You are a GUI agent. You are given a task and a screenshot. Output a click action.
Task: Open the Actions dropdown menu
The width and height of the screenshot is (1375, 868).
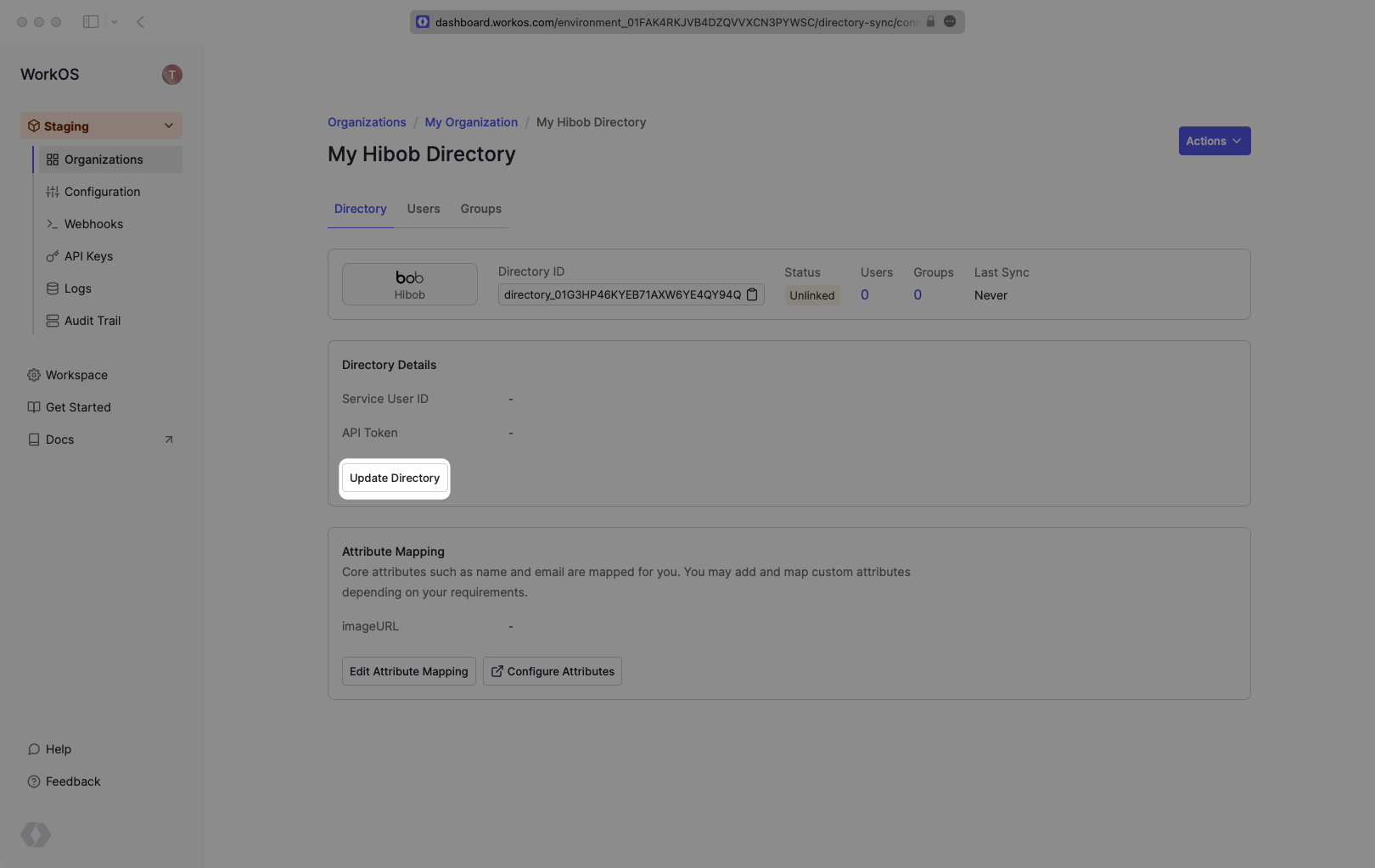1214,141
